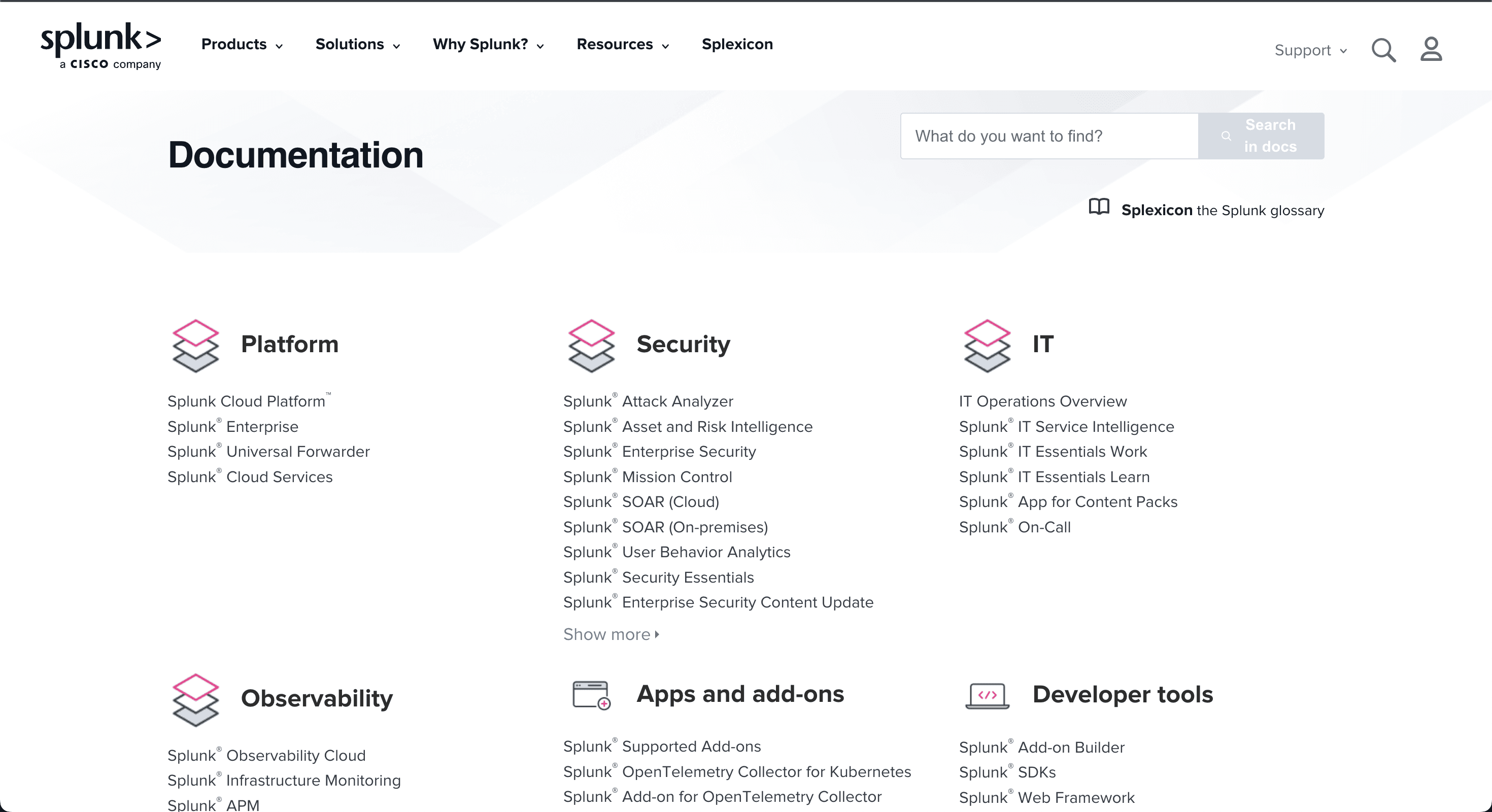Screen dimensions: 1492x812
Task: Expand Show more under Security
Action: tap(611, 634)
